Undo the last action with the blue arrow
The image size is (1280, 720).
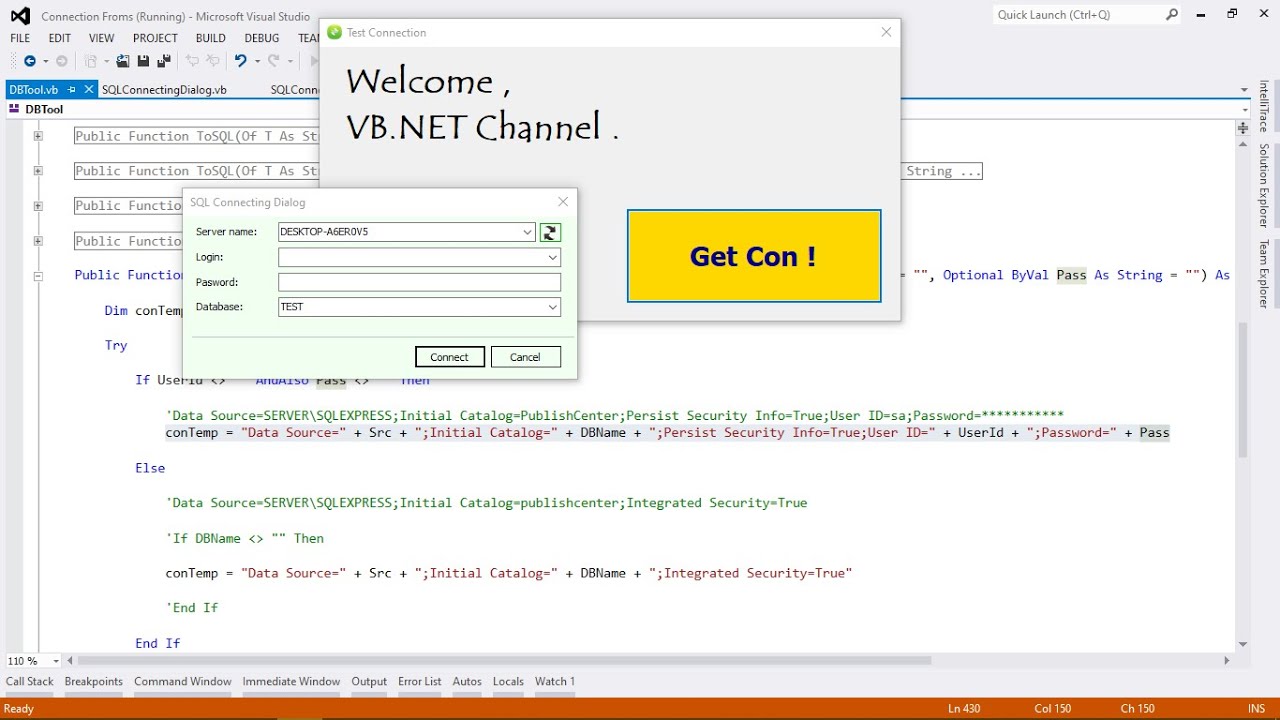(x=240, y=61)
